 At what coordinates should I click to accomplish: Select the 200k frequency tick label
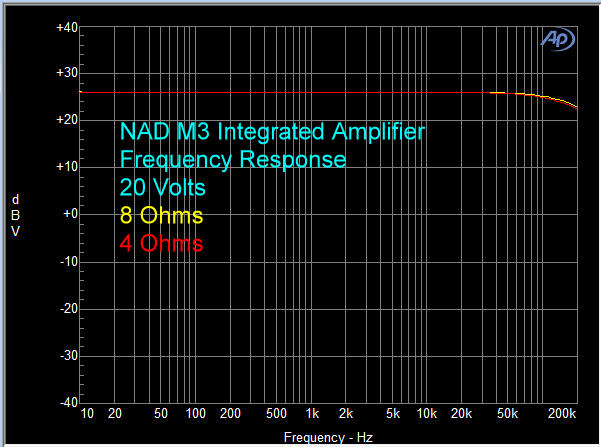(562, 414)
